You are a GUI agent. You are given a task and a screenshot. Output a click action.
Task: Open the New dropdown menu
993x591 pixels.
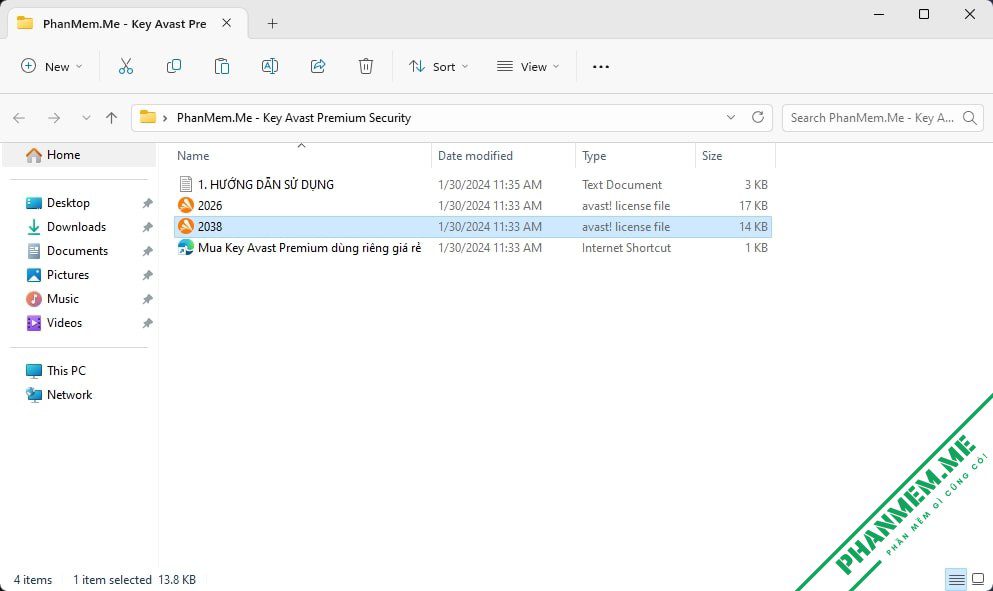(x=51, y=67)
